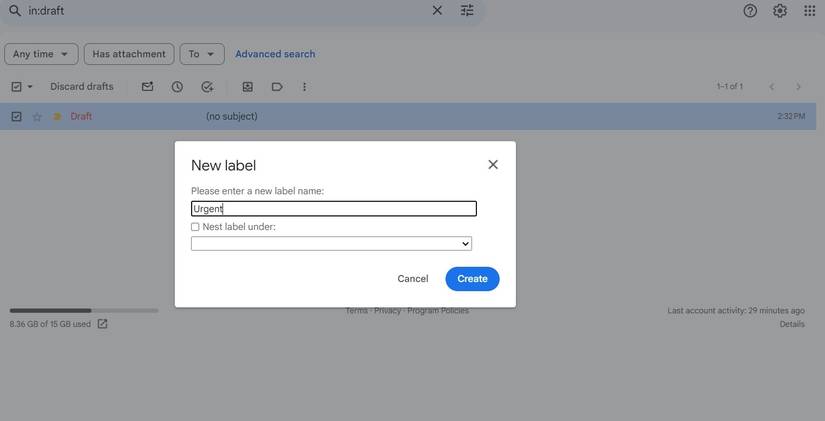Click the in:draft search field

coord(226,11)
